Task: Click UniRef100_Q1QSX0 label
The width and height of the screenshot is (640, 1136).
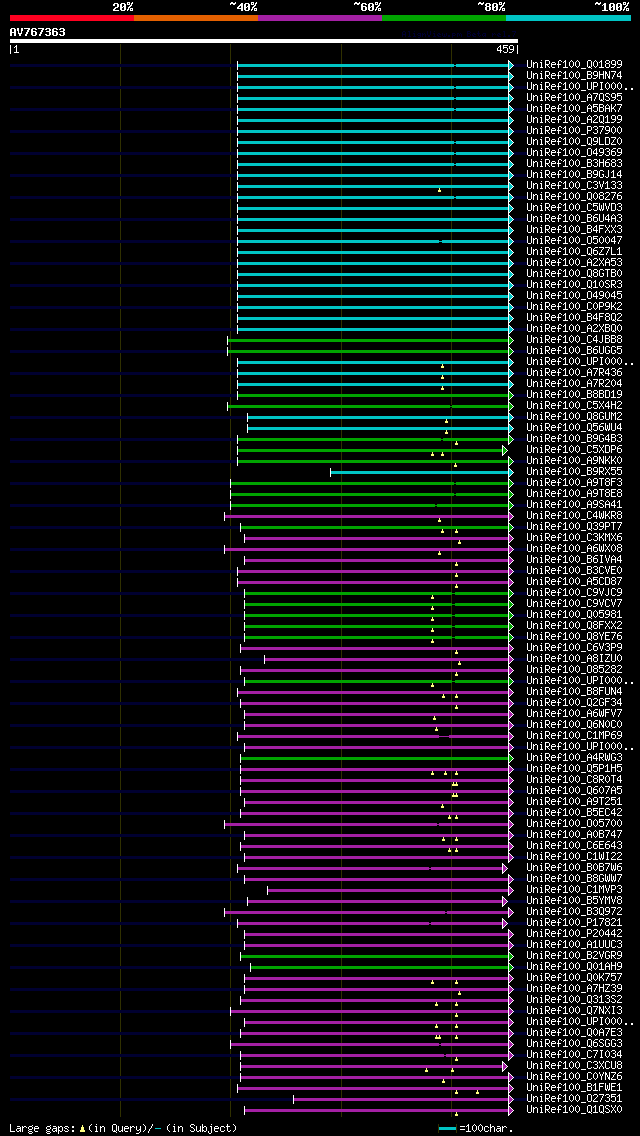Action: pyautogui.click(x=574, y=1109)
